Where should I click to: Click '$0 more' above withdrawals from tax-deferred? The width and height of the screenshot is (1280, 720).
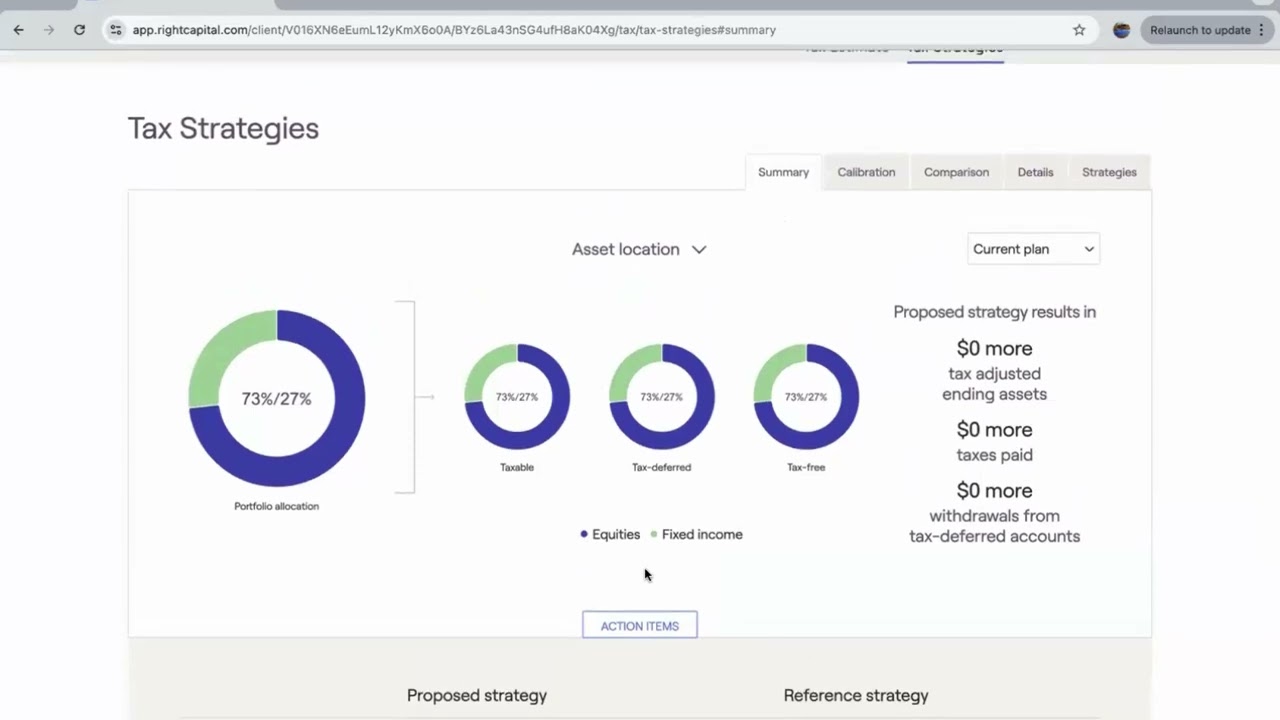point(994,490)
